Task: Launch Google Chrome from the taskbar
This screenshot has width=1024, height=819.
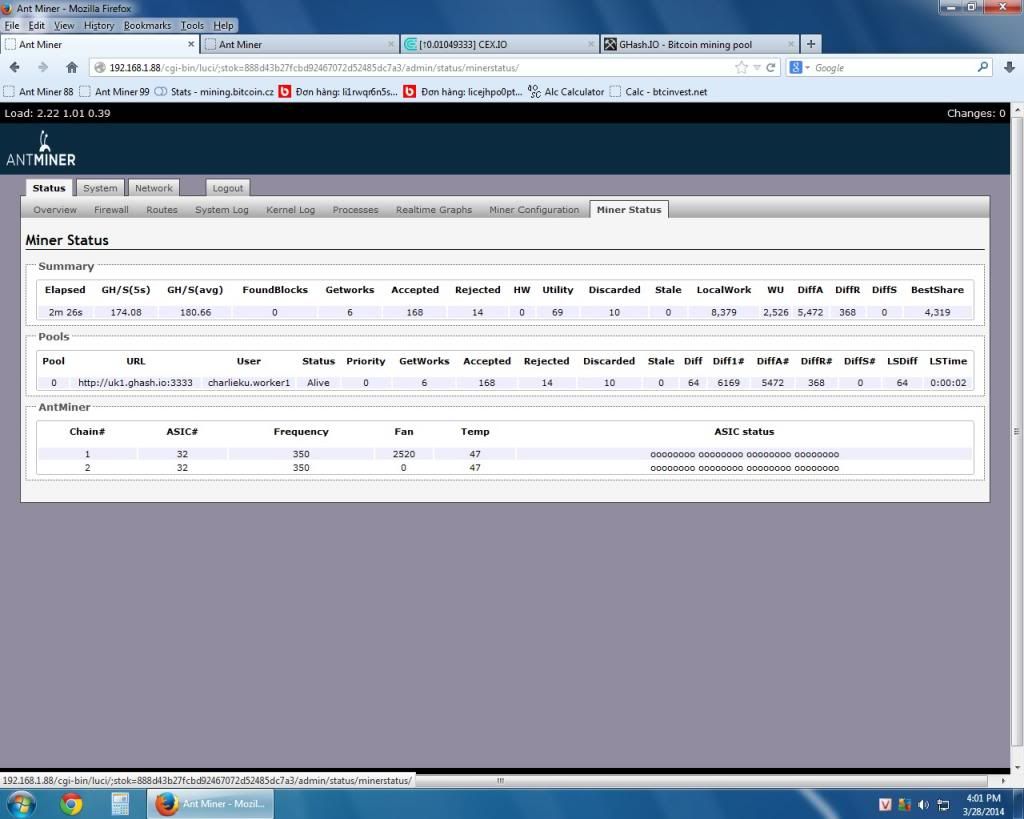Action: click(x=71, y=804)
